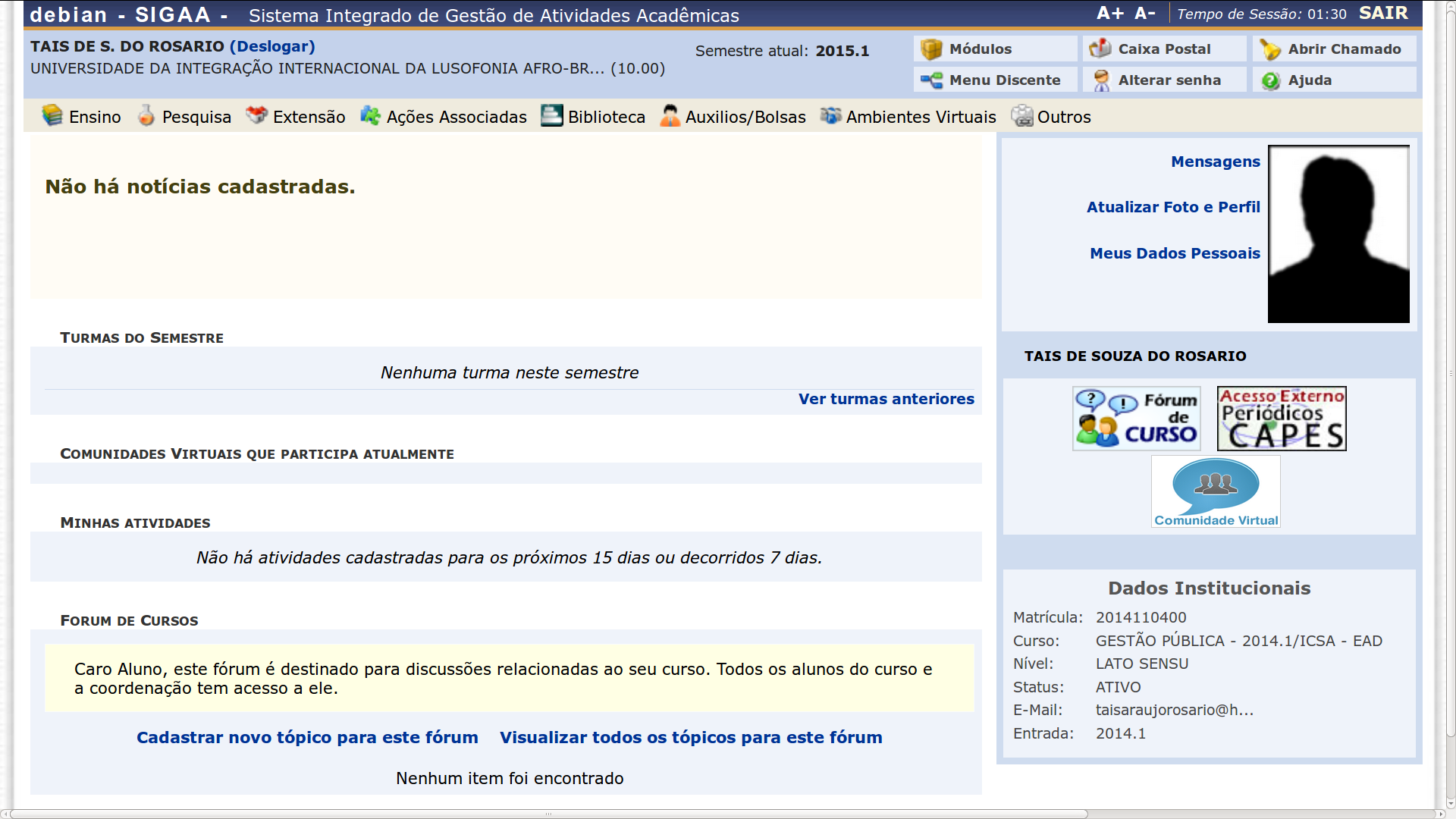This screenshot has height=819, width=1456.
Task: Click the horizontal scrollbar at bottom
Action: point(546,814)
